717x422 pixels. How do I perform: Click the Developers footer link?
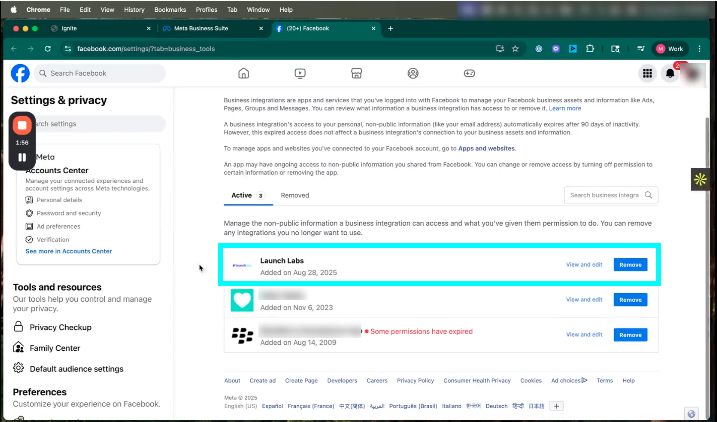click(x=342, y=380)
